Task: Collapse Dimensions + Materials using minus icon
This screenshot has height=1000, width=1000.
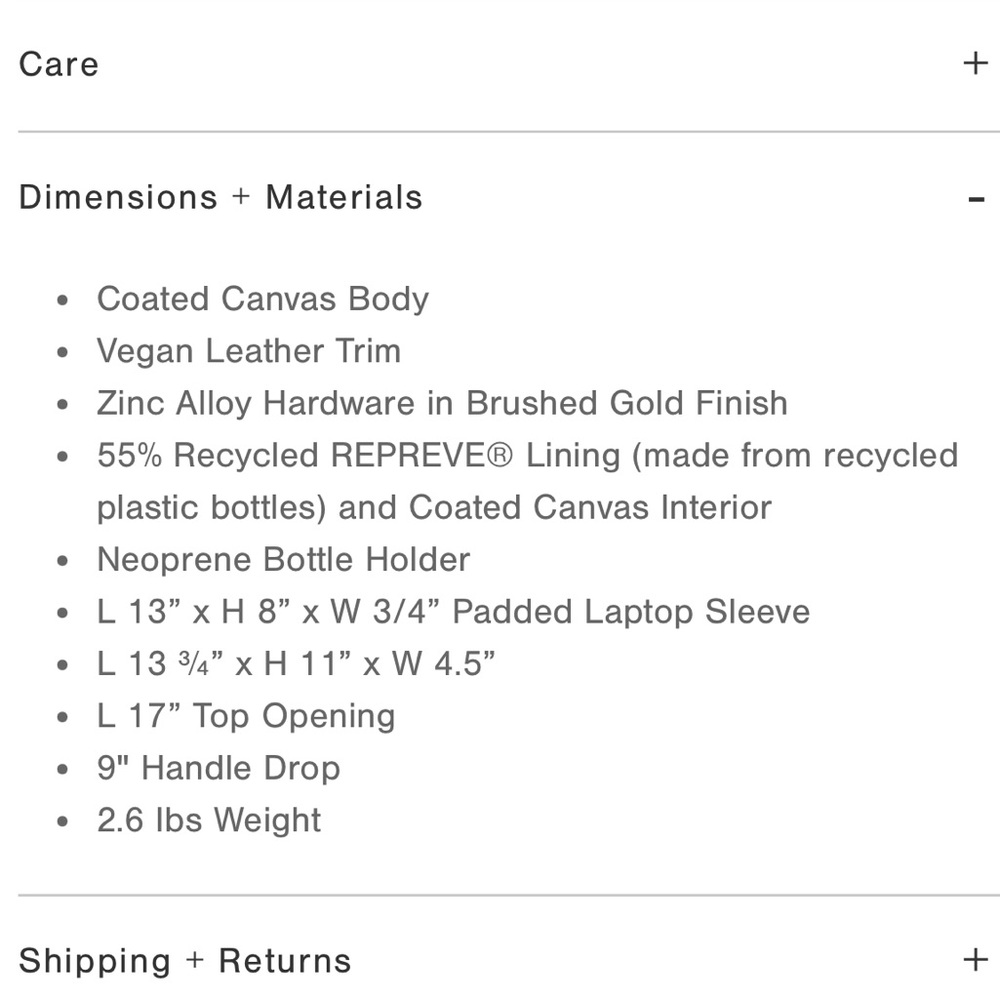Action: [977, 199]
